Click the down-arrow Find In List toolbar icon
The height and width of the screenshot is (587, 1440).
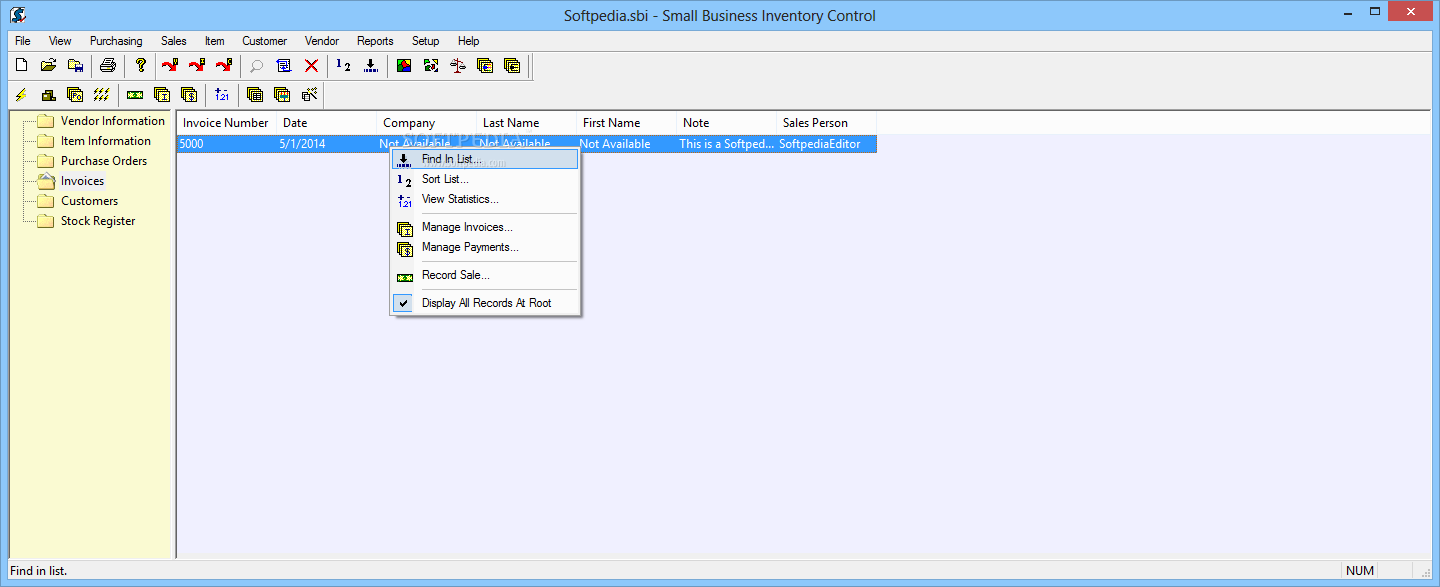(x=371, y=66)
